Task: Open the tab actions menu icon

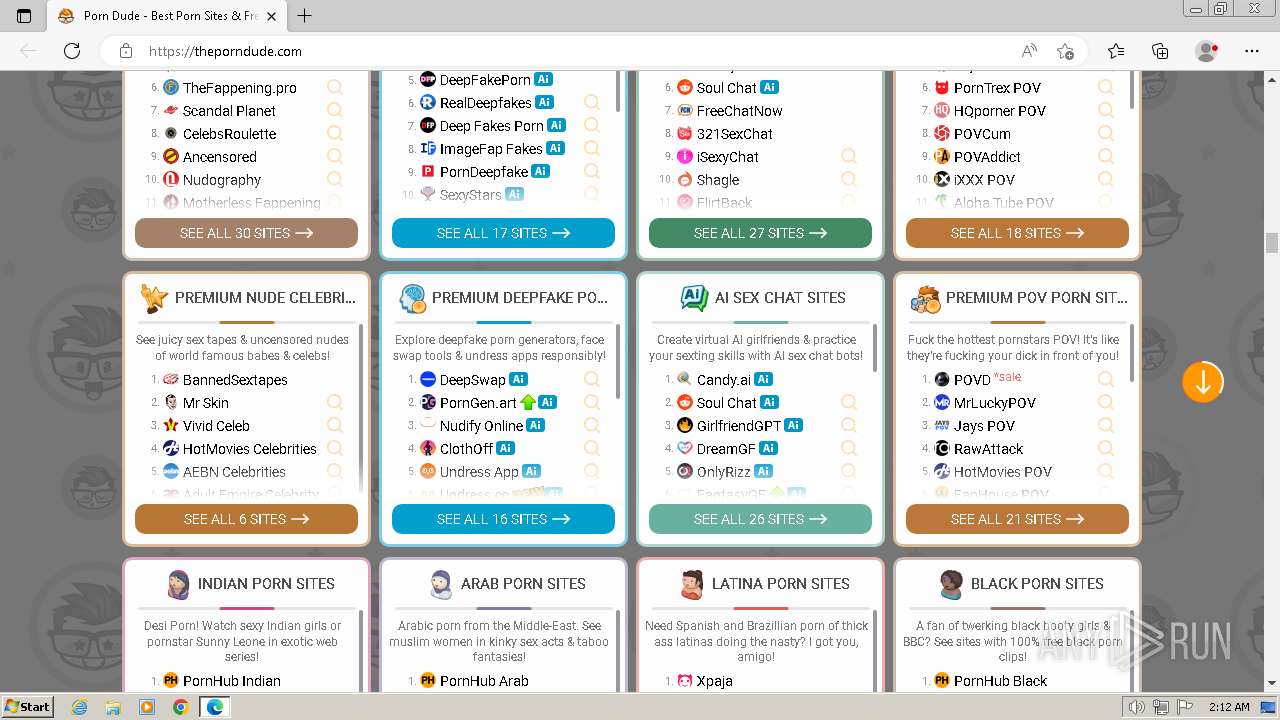Action: click(x=24, y=16)
